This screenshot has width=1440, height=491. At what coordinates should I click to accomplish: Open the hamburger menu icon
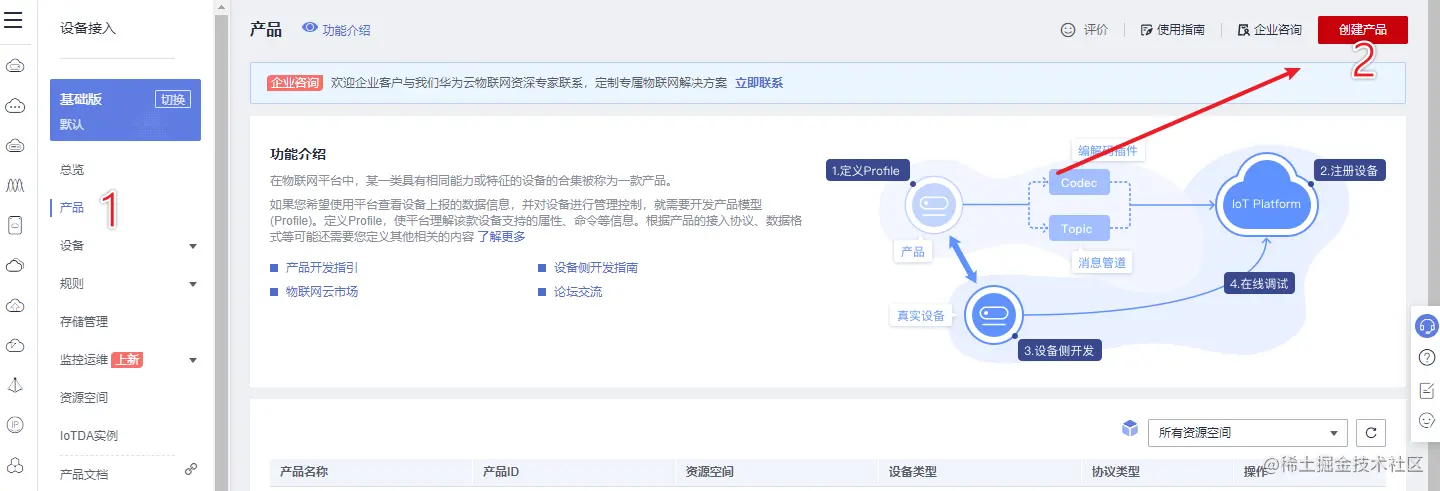pyautogui.click(x=14, y=21)
